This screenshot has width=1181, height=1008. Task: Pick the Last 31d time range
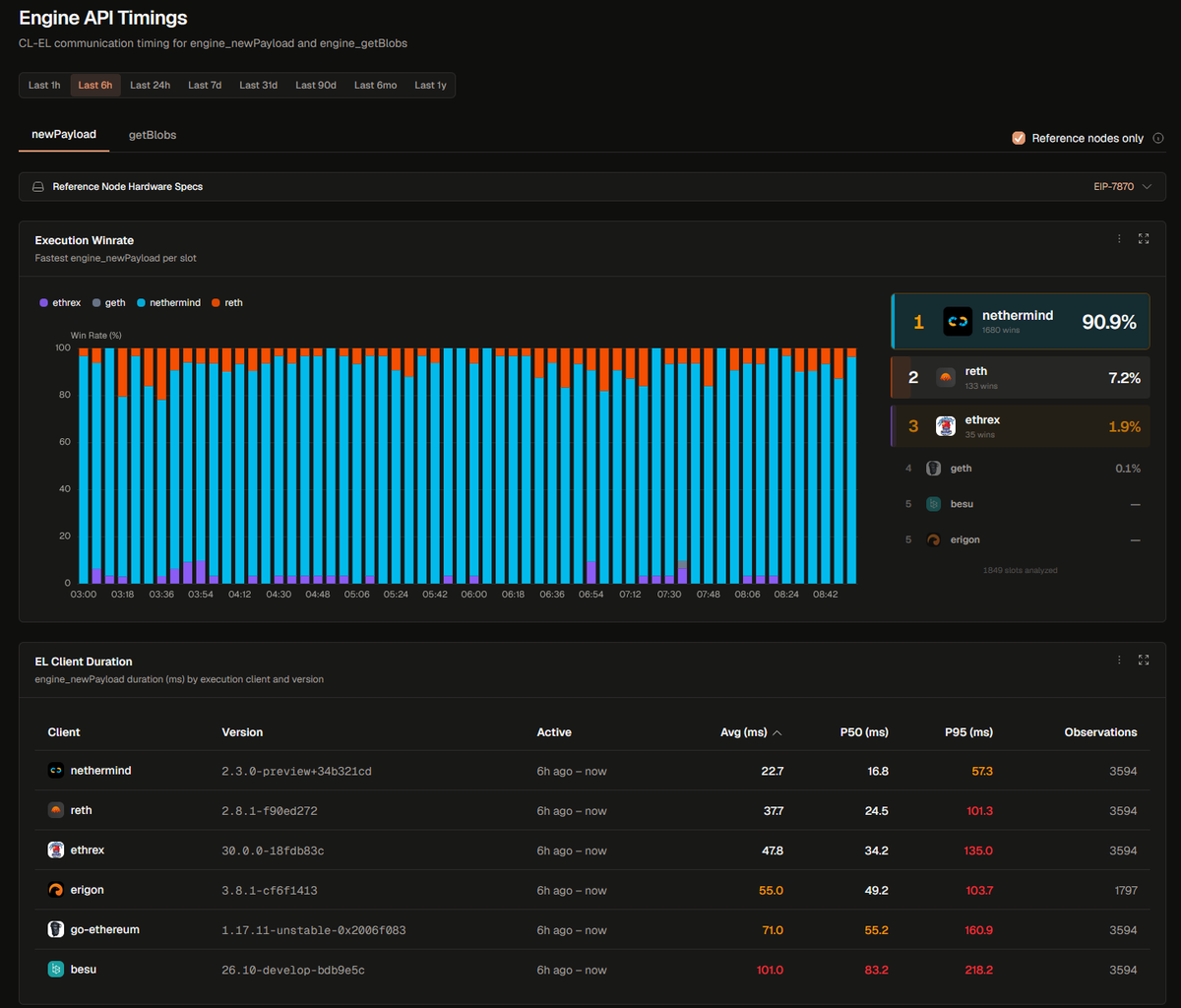coord(259,86)
